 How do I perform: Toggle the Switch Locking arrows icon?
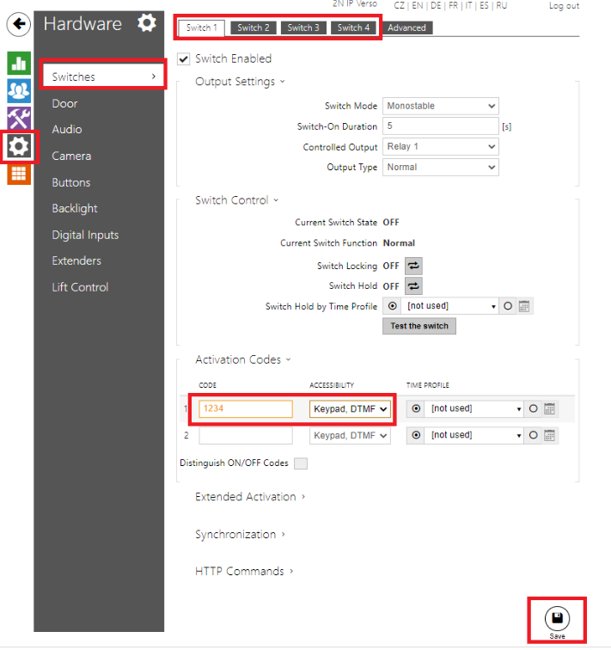[x=413, y=266]
